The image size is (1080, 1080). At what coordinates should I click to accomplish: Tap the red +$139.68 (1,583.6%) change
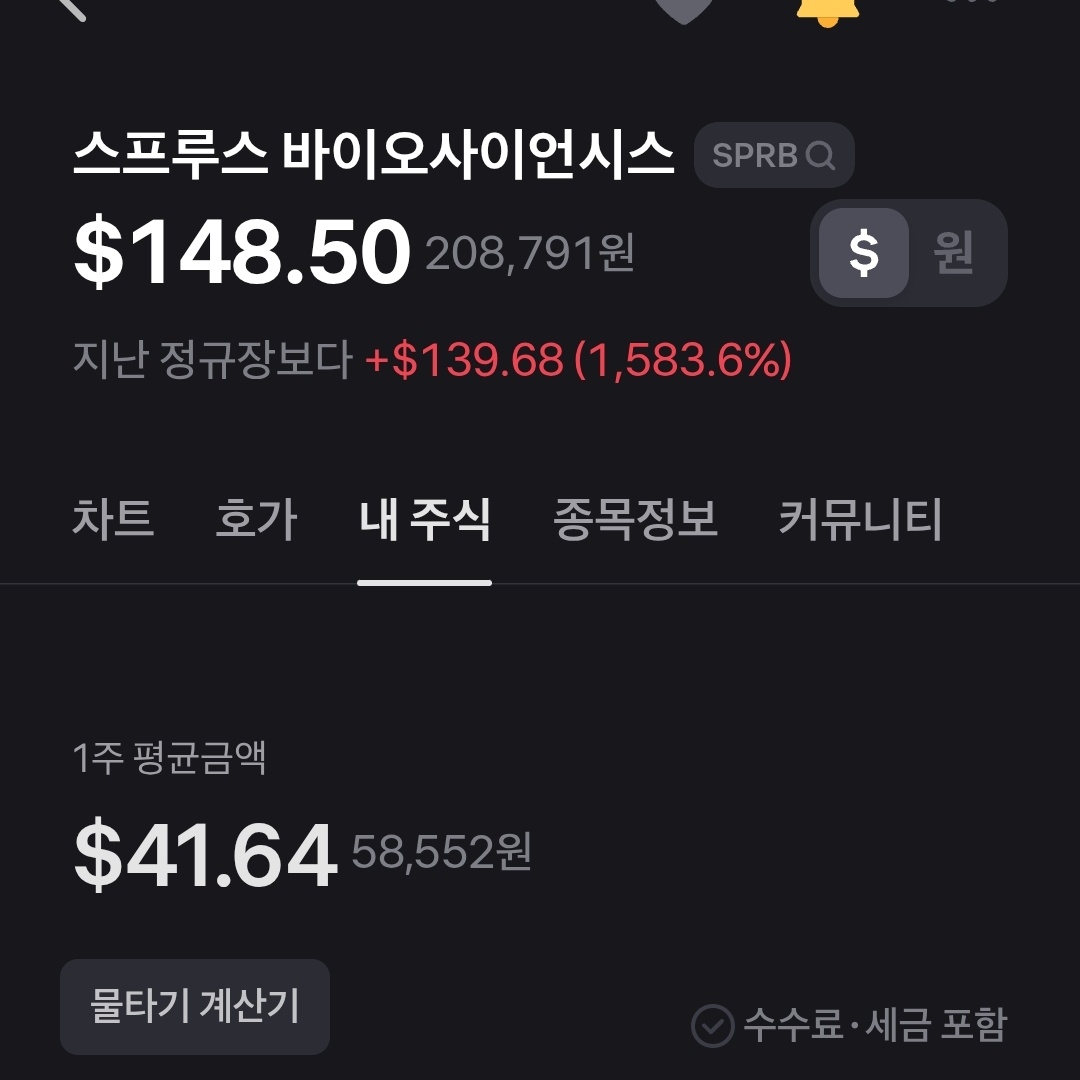(x=578, y=360)
